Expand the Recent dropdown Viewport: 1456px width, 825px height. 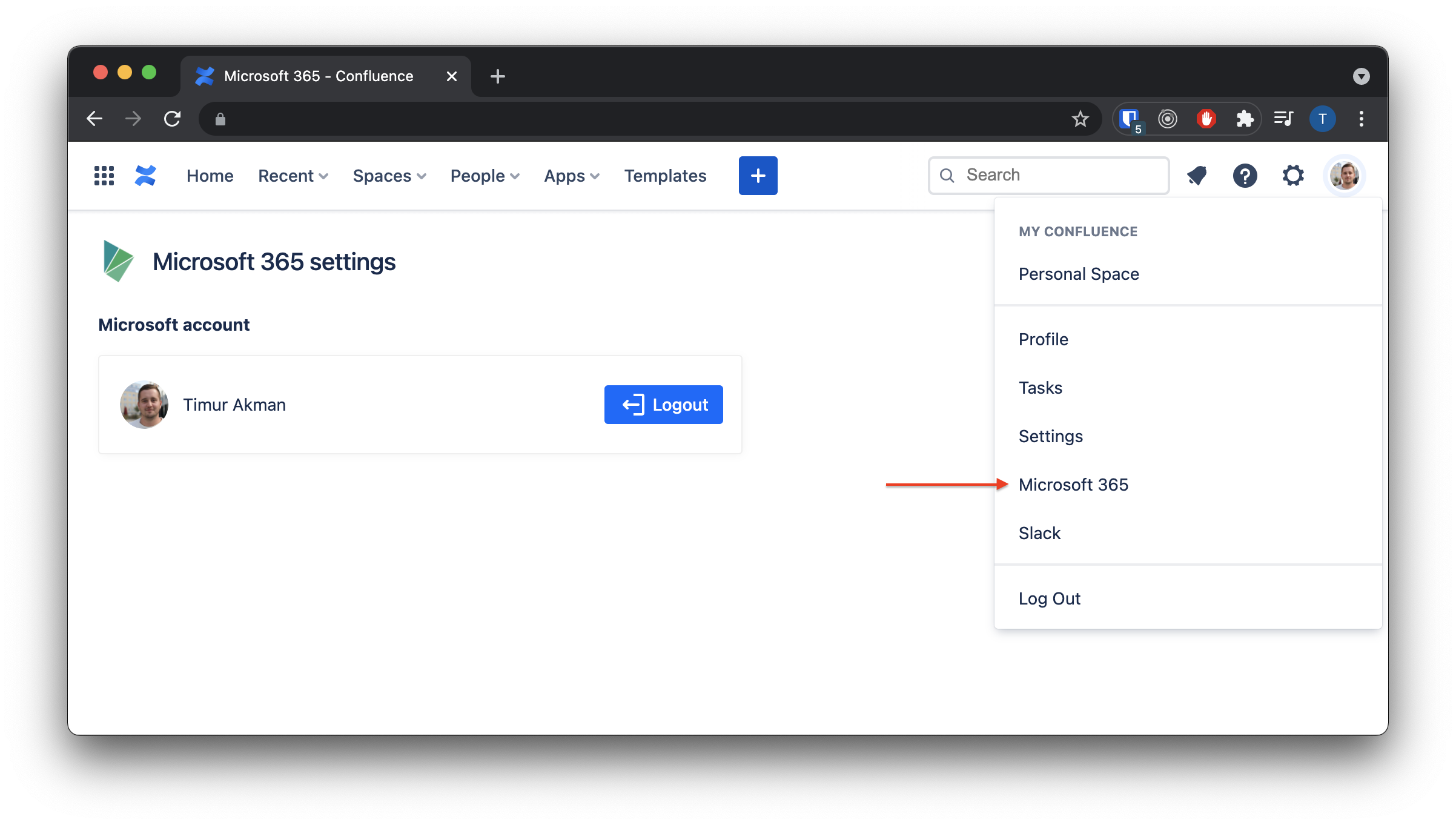coord(293,176)
